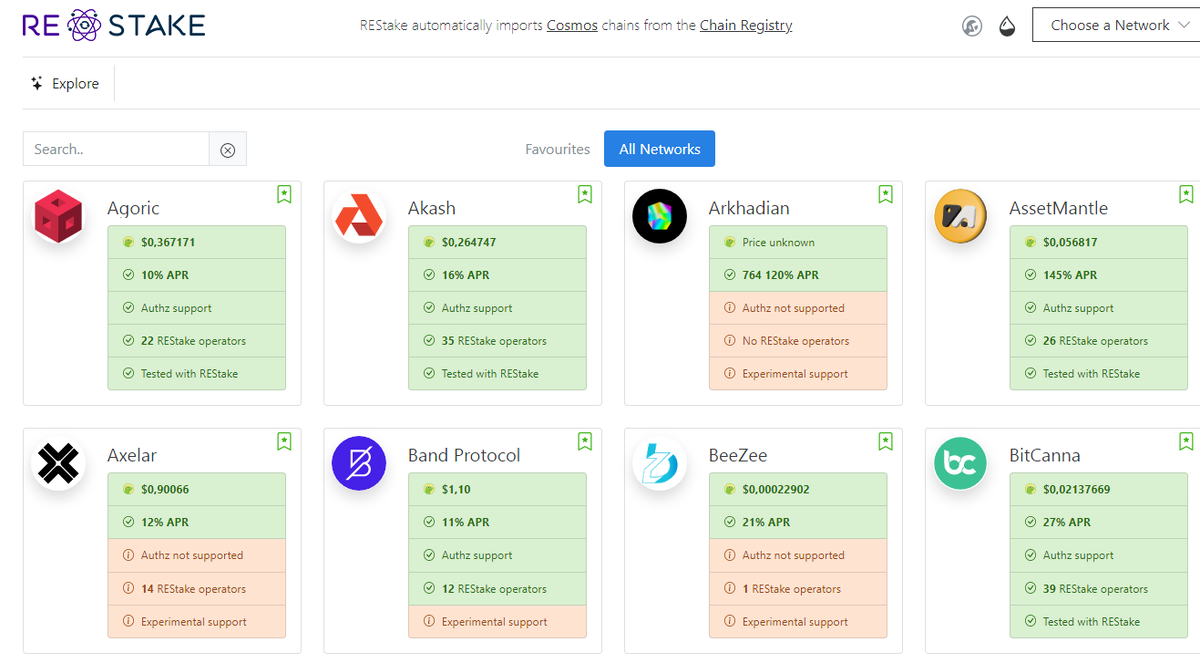Open the Arkhadian network title
The image size is (1200, 663).
[749, 208]
